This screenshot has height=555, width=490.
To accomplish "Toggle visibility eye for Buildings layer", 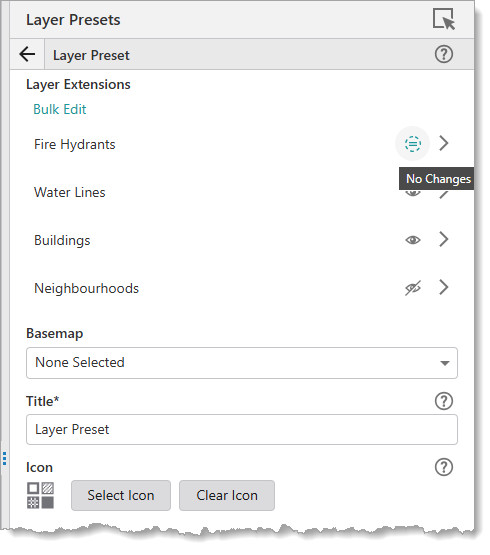I will coord(413,240).
